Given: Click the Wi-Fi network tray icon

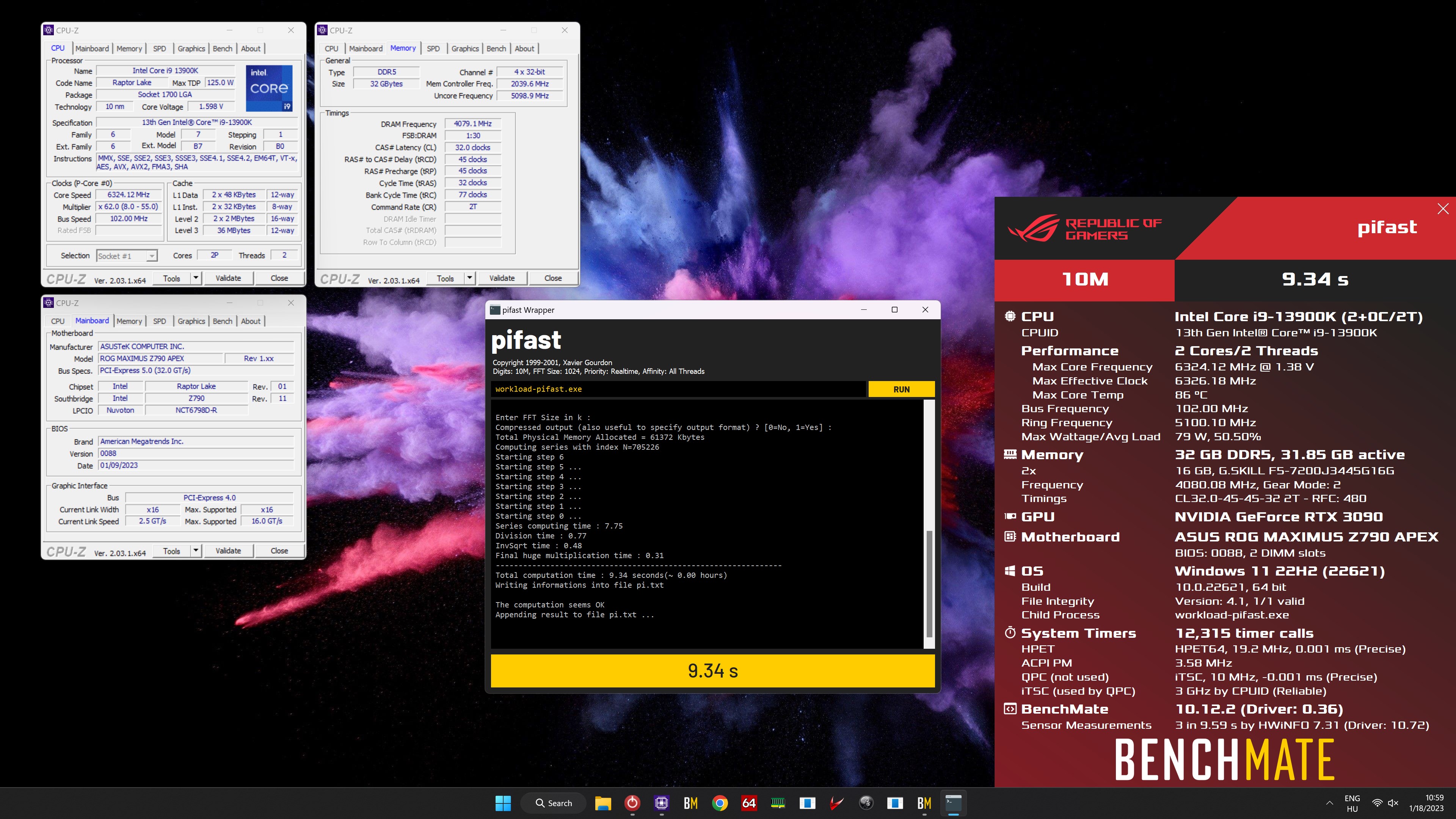Looking at the screenshot, I should (1378, 803).
